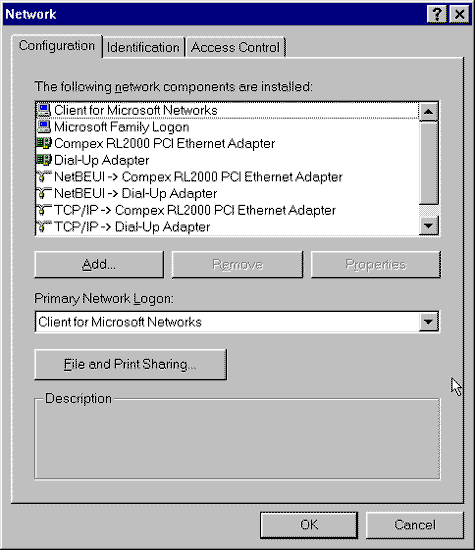Screen dimensions: 475x550
Task: Select 'TCP/IP -> Compex RL2000 PCI Ethernet Adapter' text
Action: coord(195,210)
